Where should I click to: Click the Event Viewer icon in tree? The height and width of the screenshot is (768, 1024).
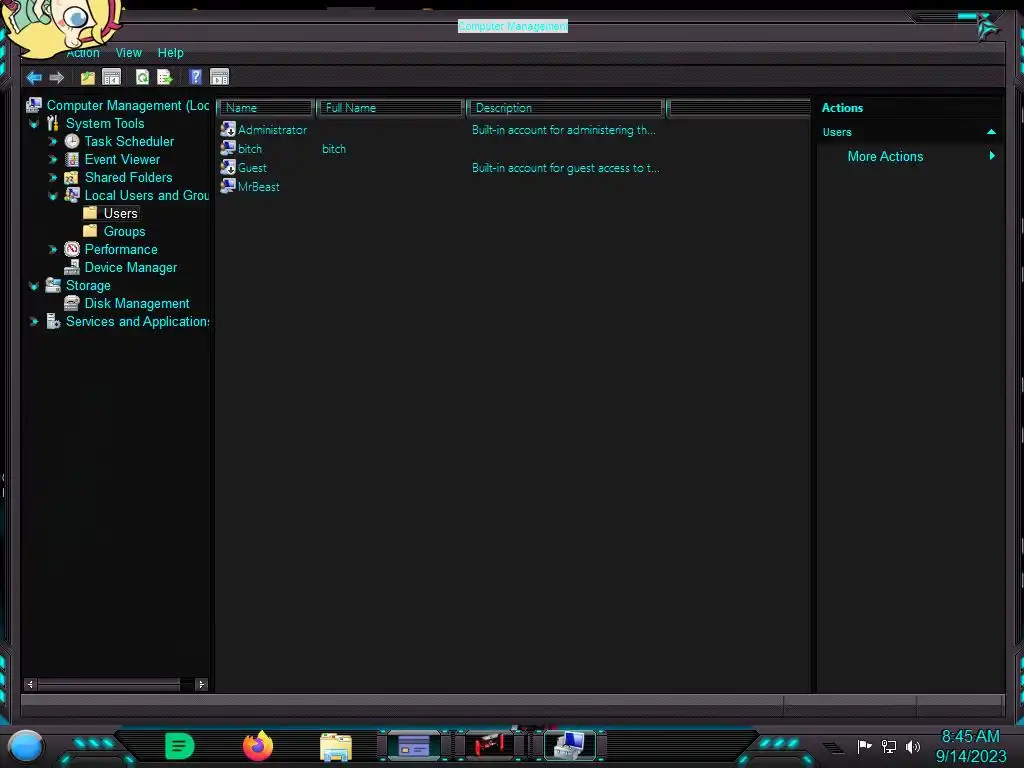pyautogui.click(x=72, y=159)
